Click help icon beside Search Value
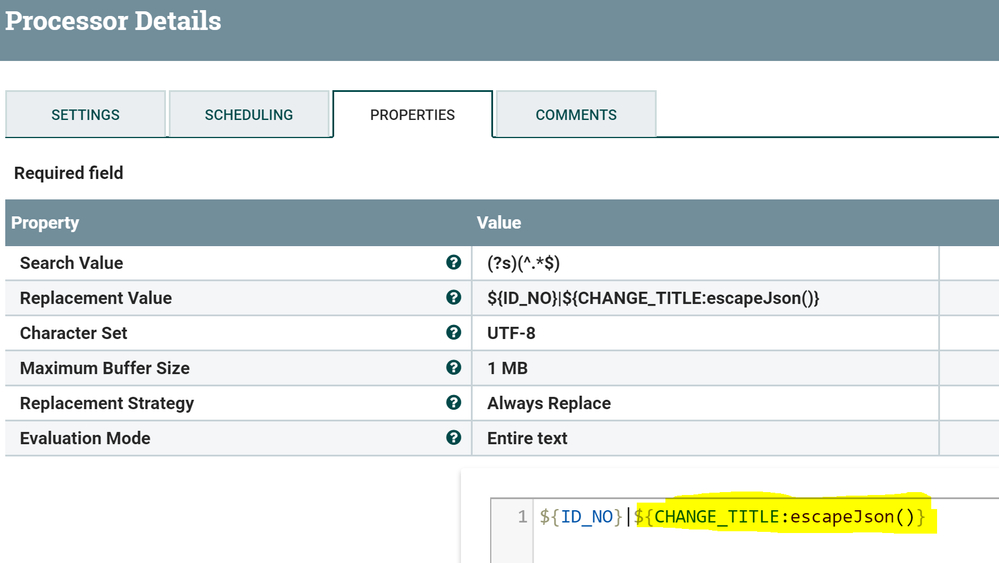Image resolution: width=999 pixels, height=563 pixels. click(453, 263)
